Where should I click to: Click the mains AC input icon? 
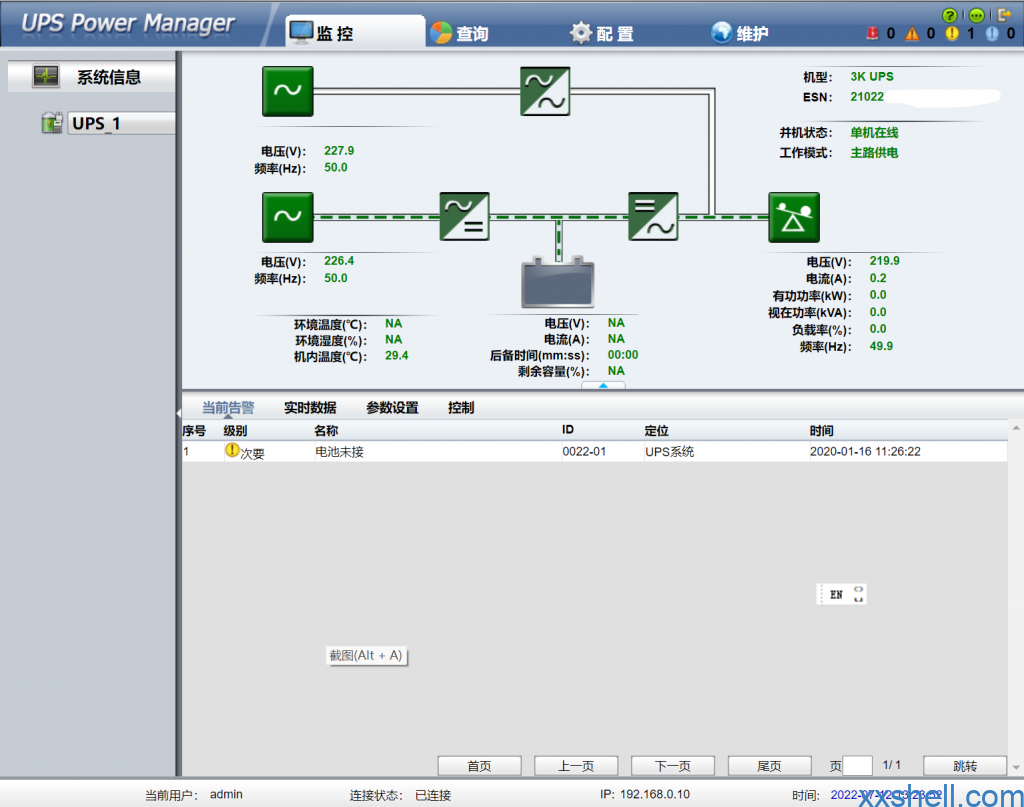tap(287, 217)
